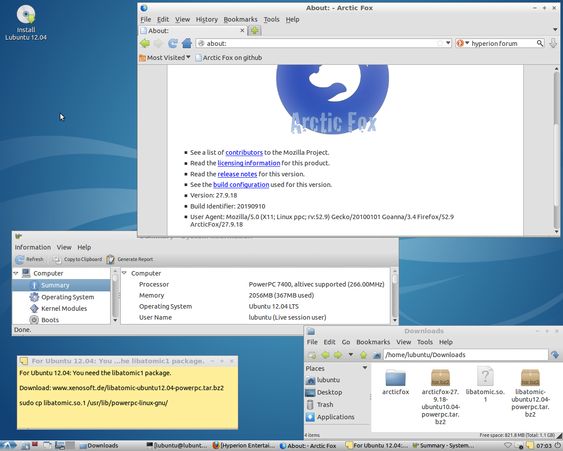Follow the build configuration link
This screenshot has width=563, height=451.
coord(241,185)
